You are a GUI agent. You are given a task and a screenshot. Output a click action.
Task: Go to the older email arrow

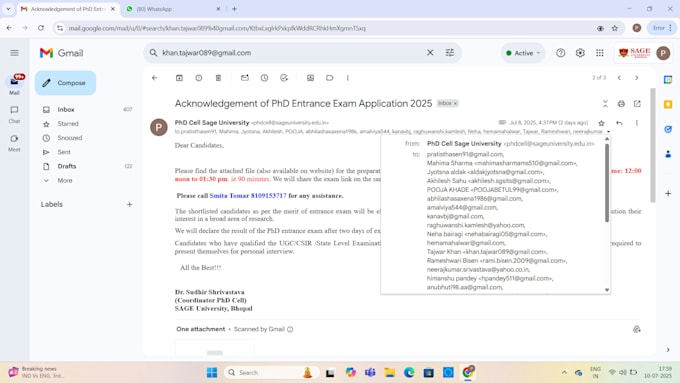tap(637, 78)
